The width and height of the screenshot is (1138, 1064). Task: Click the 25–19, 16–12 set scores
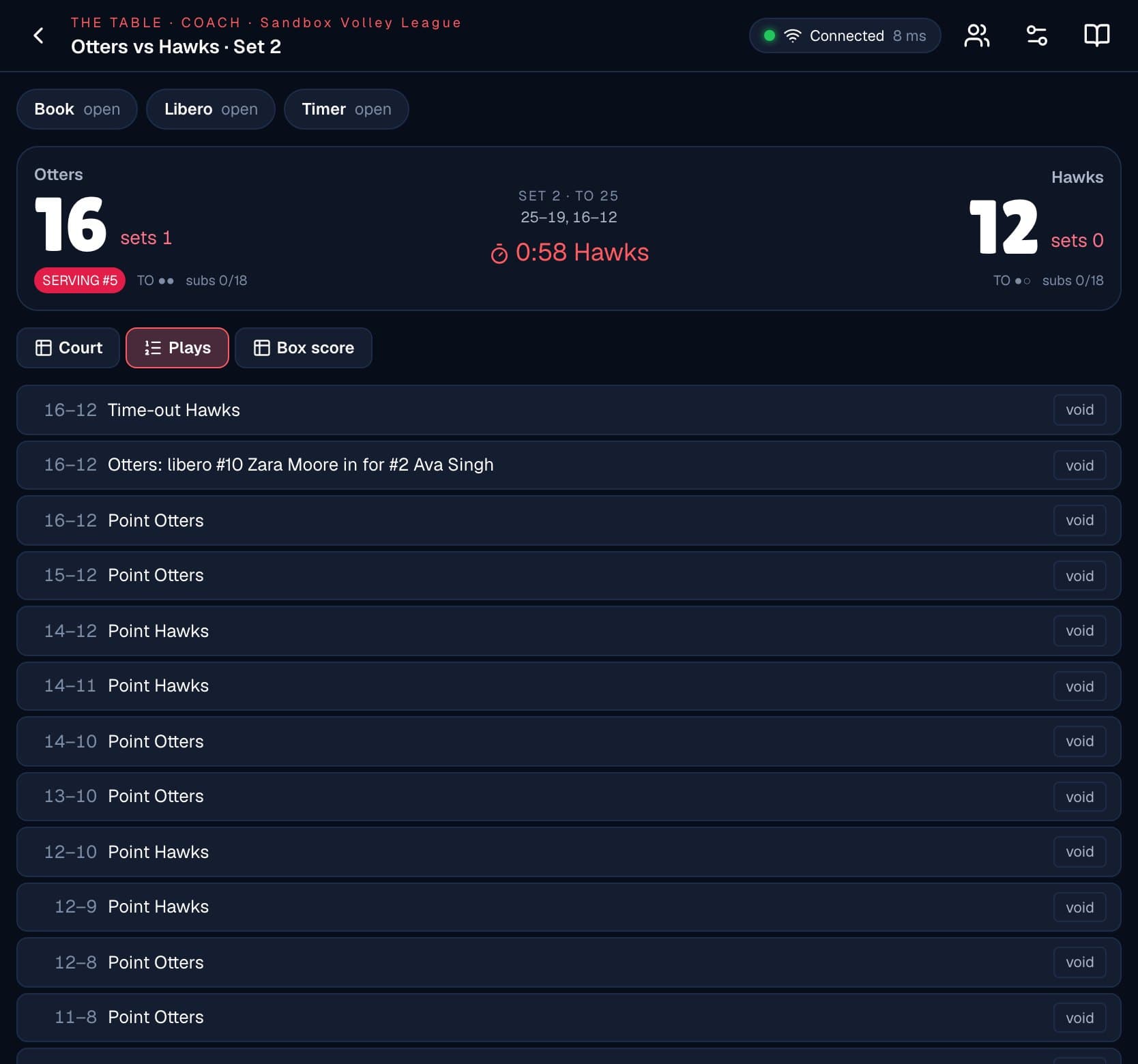[x=568, y=217]
